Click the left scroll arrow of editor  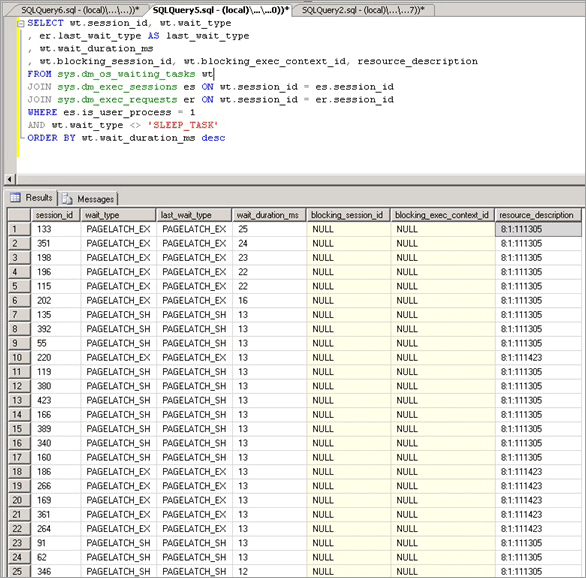[x=10, y=179]
